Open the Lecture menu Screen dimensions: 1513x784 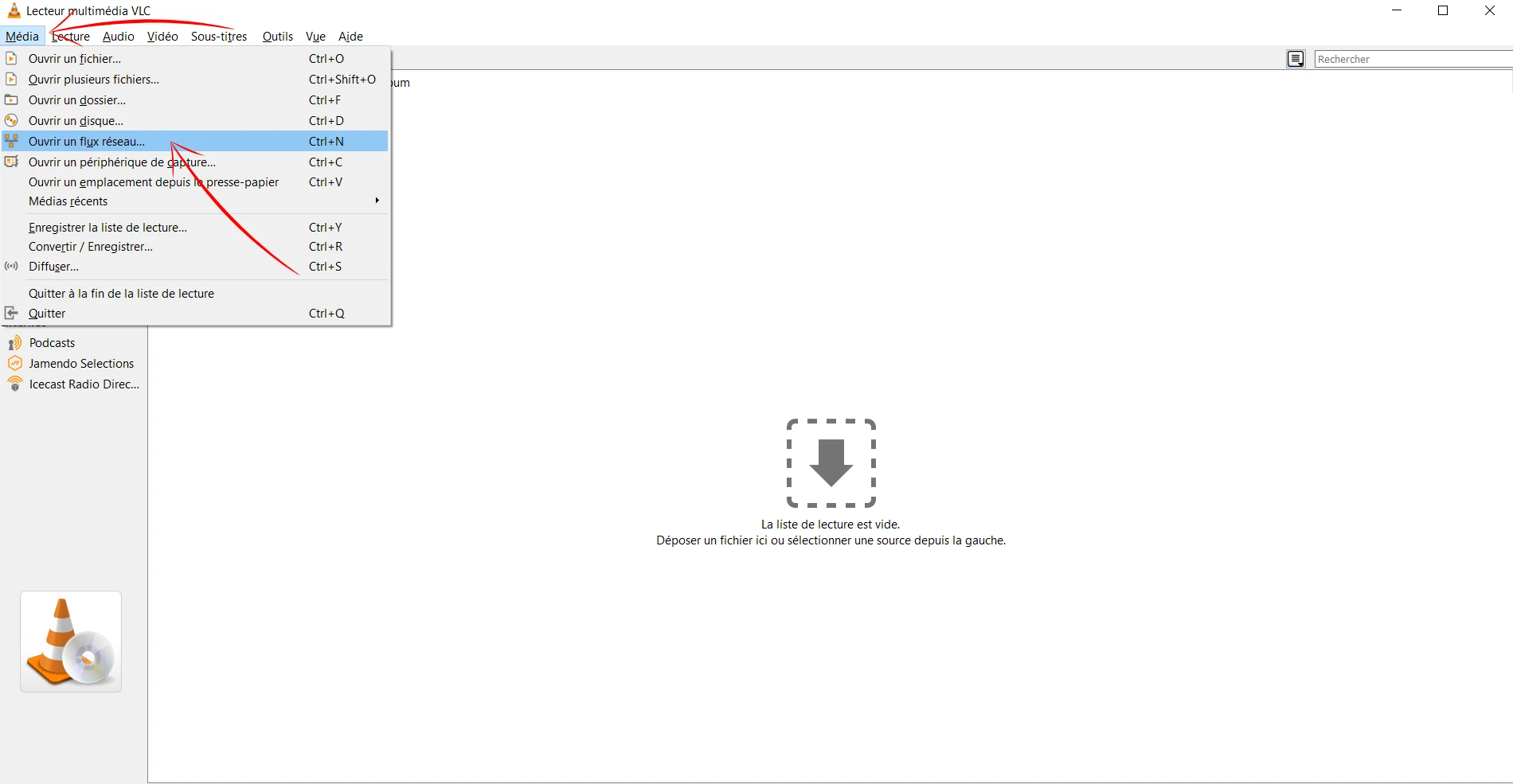coord(71,36)
